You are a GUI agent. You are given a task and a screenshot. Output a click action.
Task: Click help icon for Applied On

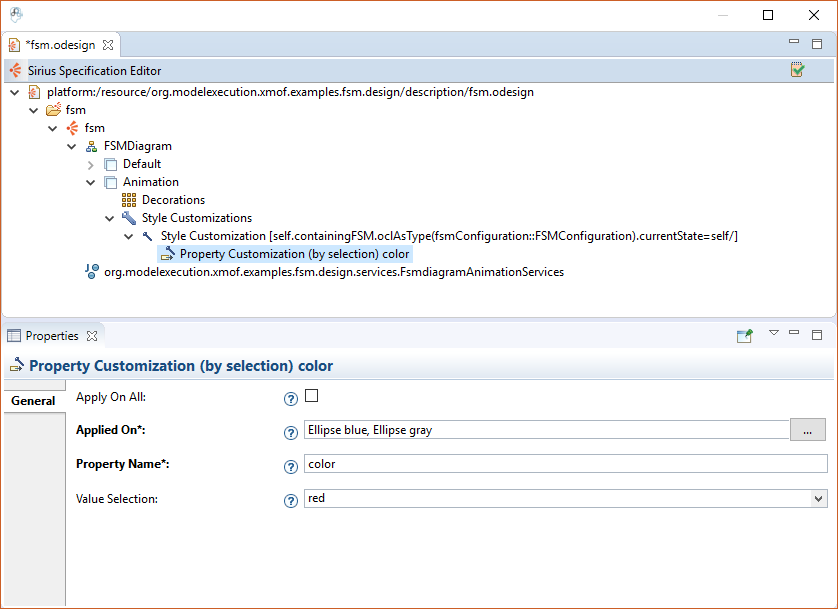coord(291,432)
